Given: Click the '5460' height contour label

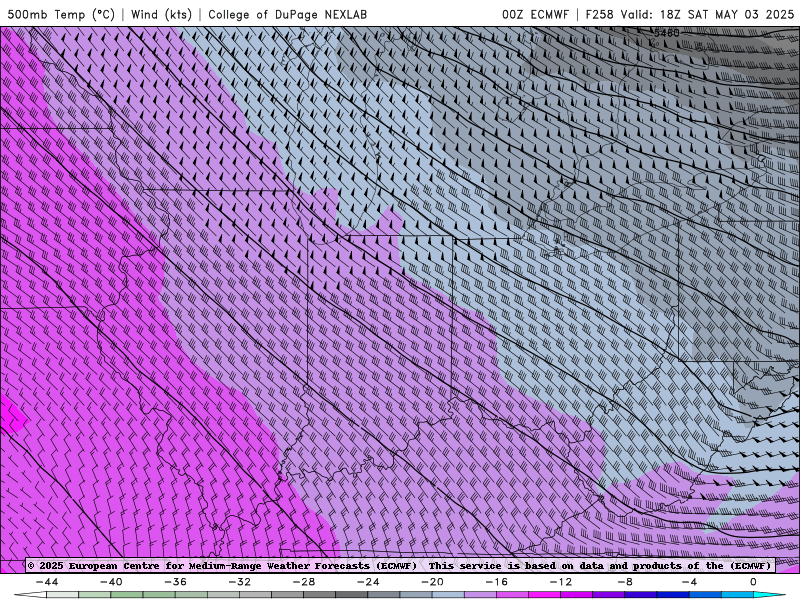Looking at the screenshot, I should (667, 33).
